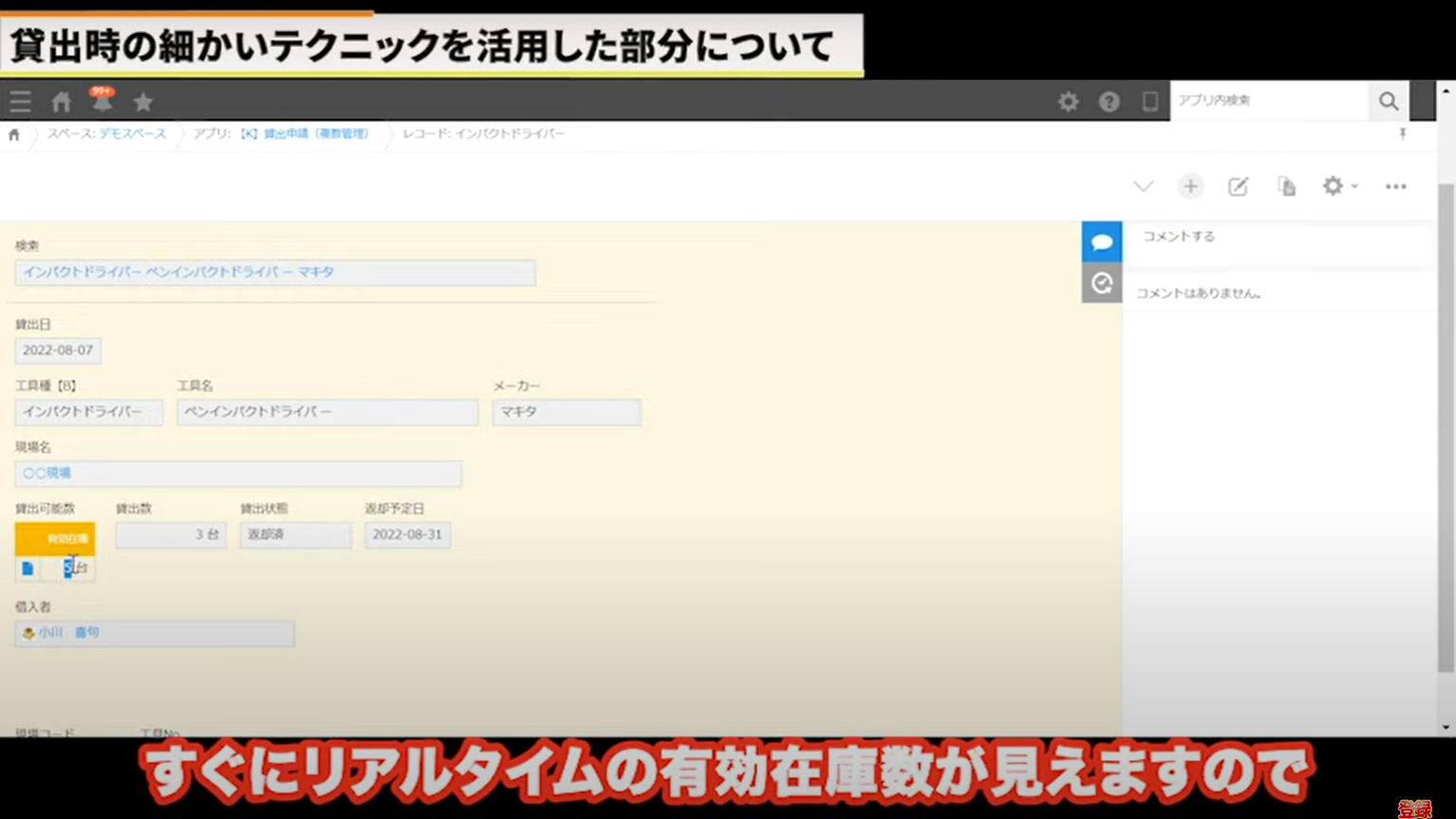Switch to mobile view via phone icon
1456x819 pixels.
(x=1150, y=101)
